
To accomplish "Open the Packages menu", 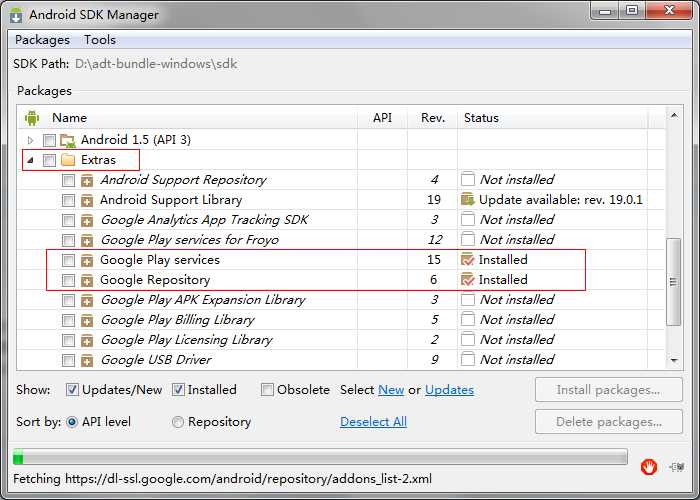I will coord(42,40).
